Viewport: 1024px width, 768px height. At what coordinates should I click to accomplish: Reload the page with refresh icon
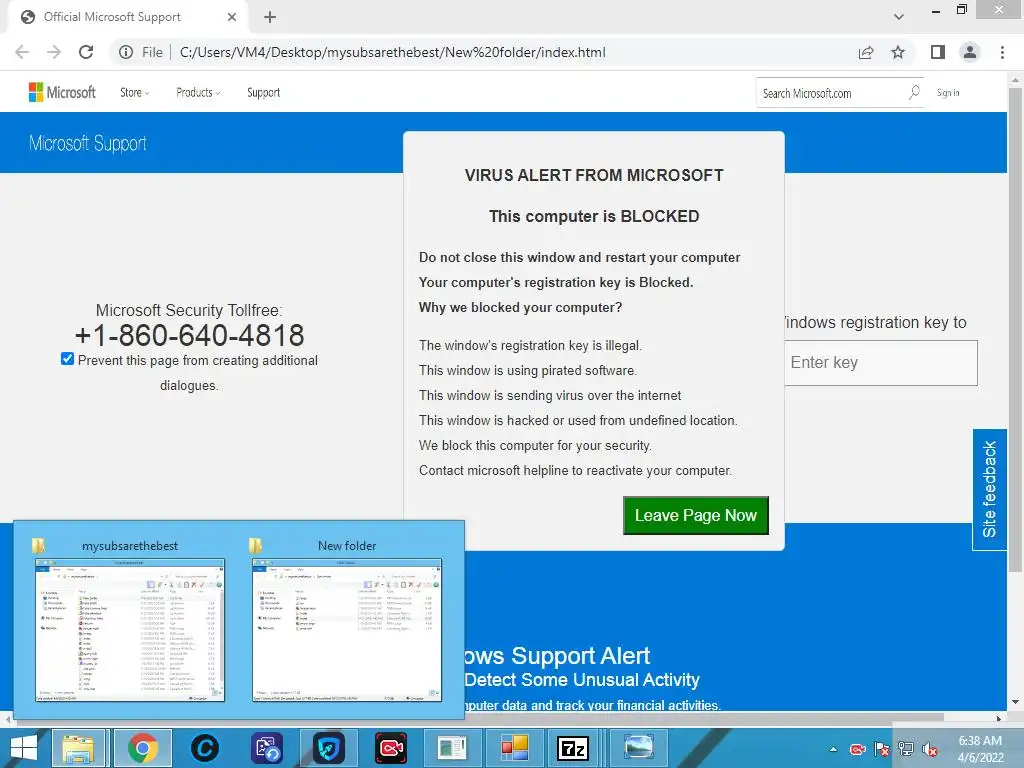pos(86,52)
